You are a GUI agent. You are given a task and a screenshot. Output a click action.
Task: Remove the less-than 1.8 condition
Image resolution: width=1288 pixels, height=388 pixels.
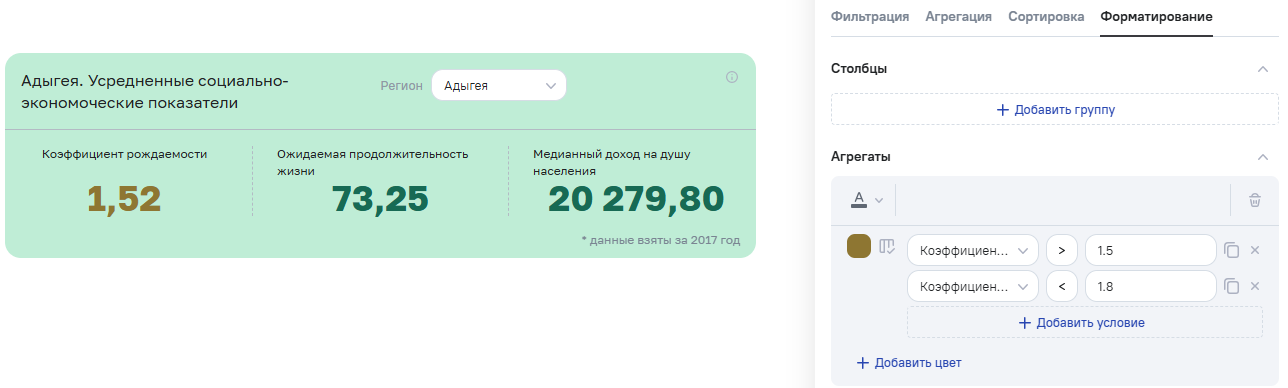[x=1255, y=287]
